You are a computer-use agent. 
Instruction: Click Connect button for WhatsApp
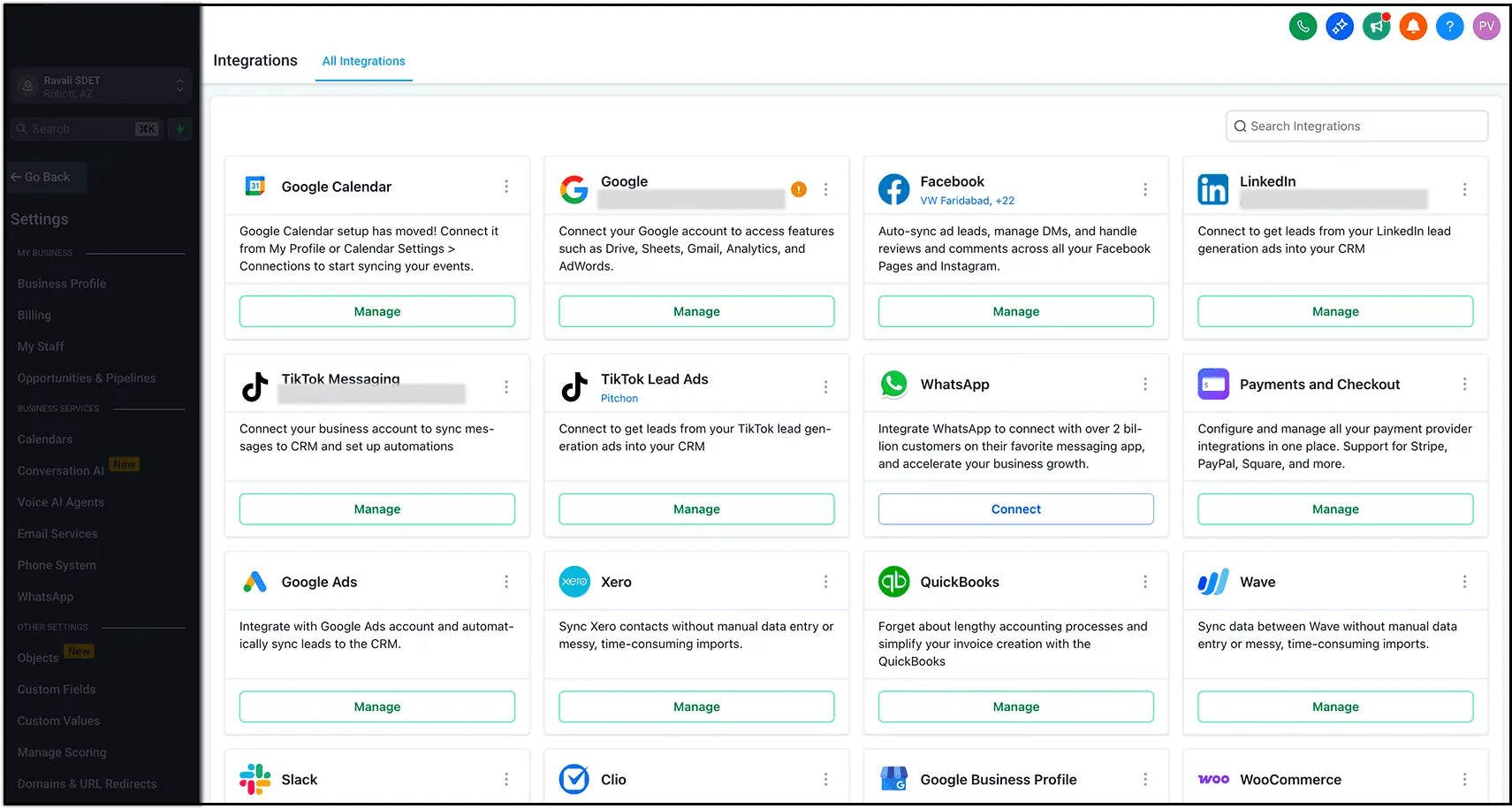[1015, 509]
